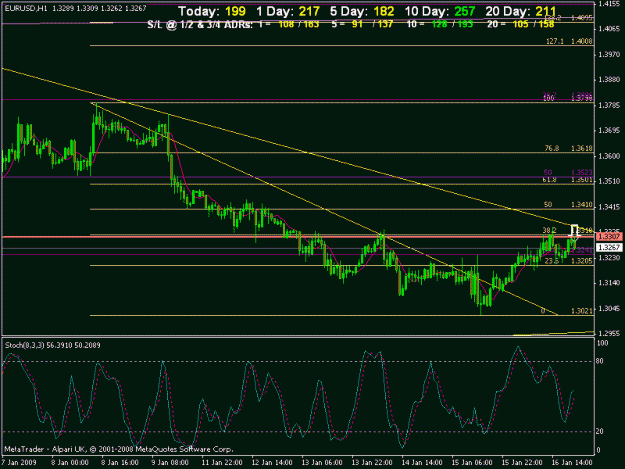625x469 pixels.
Task: Click the 'S/L @ 1/2 & 3/4 ADRs' label
Action: coord(200,24)
